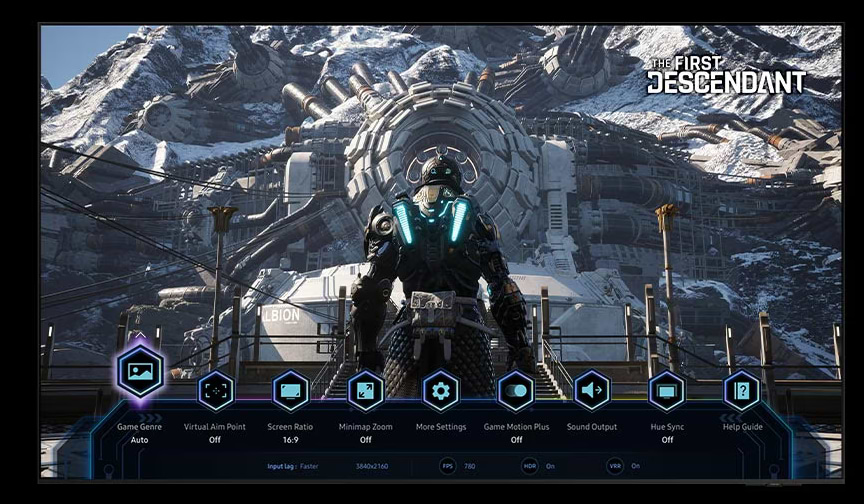
Task: Toggle the Game Motion Plus switch icon
Action: pos(516,391)
